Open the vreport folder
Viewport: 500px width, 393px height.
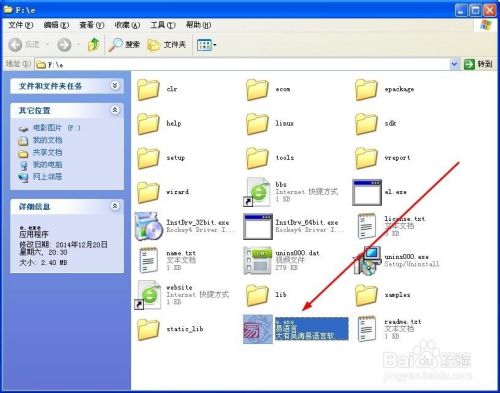(x=366, y=158)
